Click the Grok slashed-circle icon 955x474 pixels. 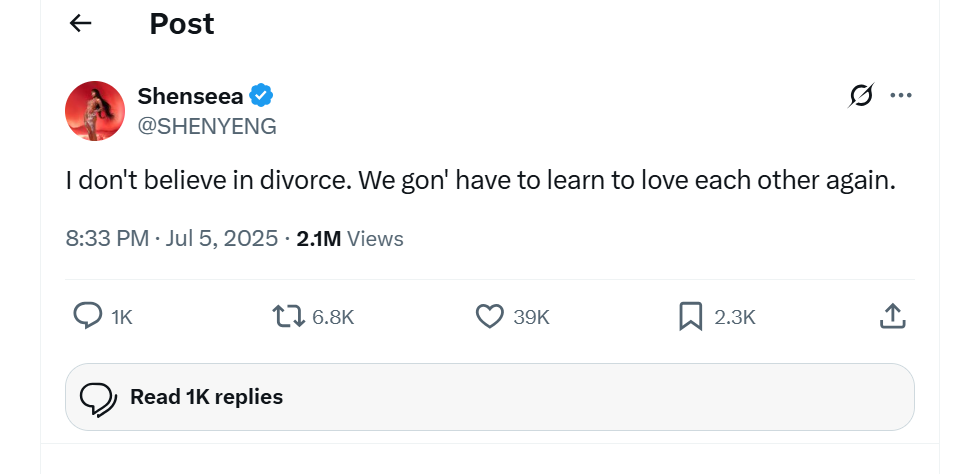coord(861,95)
